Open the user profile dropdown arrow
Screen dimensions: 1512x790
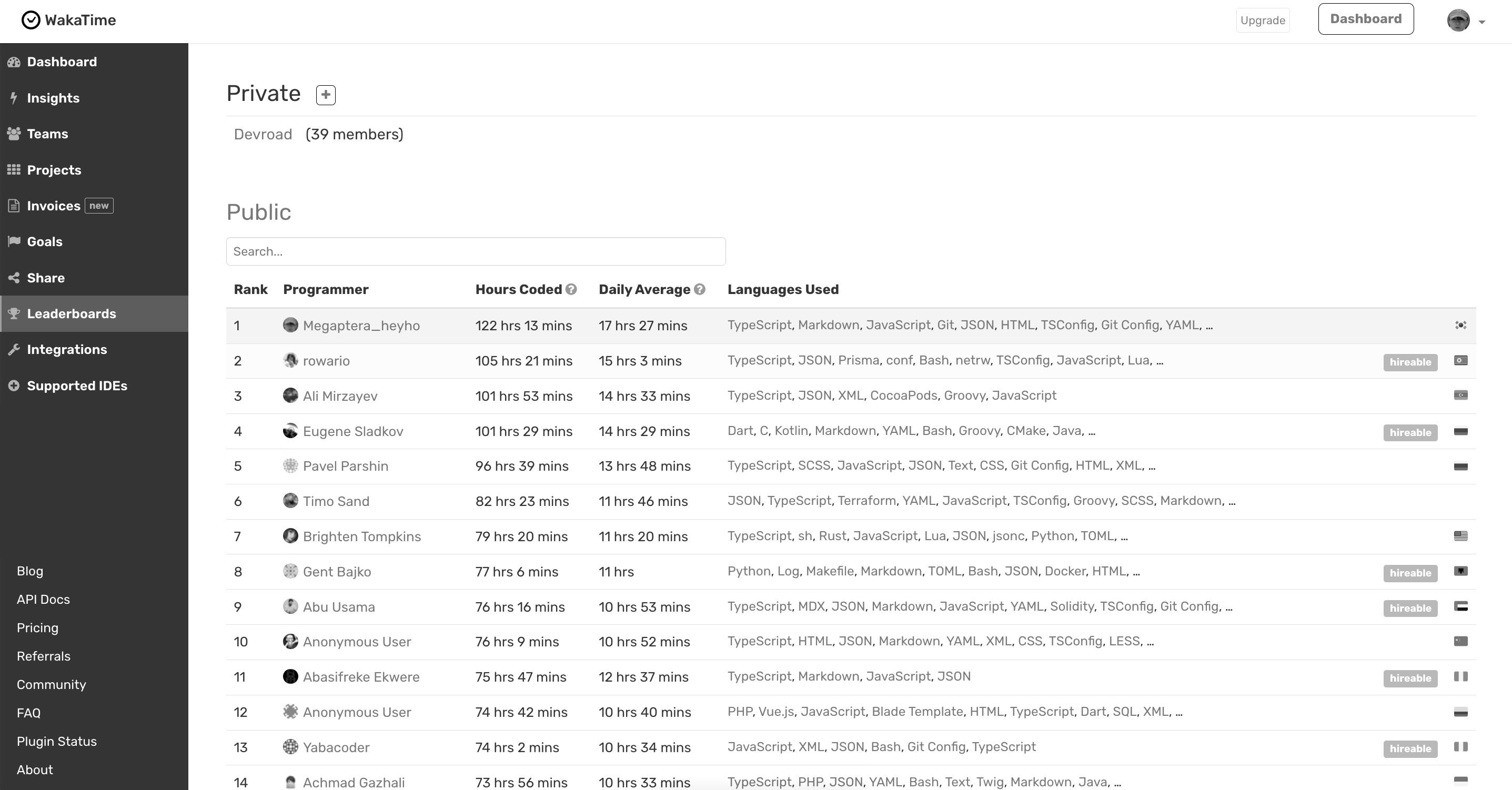(1481, 22)
